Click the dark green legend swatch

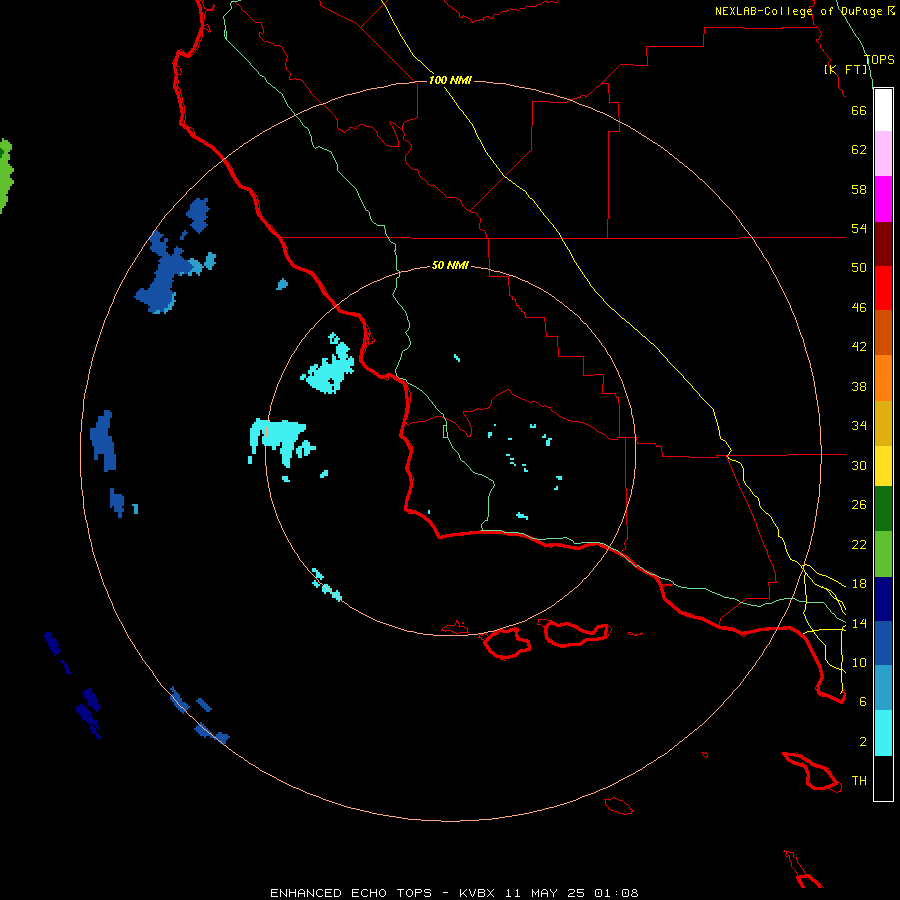(x=883, y=509)
